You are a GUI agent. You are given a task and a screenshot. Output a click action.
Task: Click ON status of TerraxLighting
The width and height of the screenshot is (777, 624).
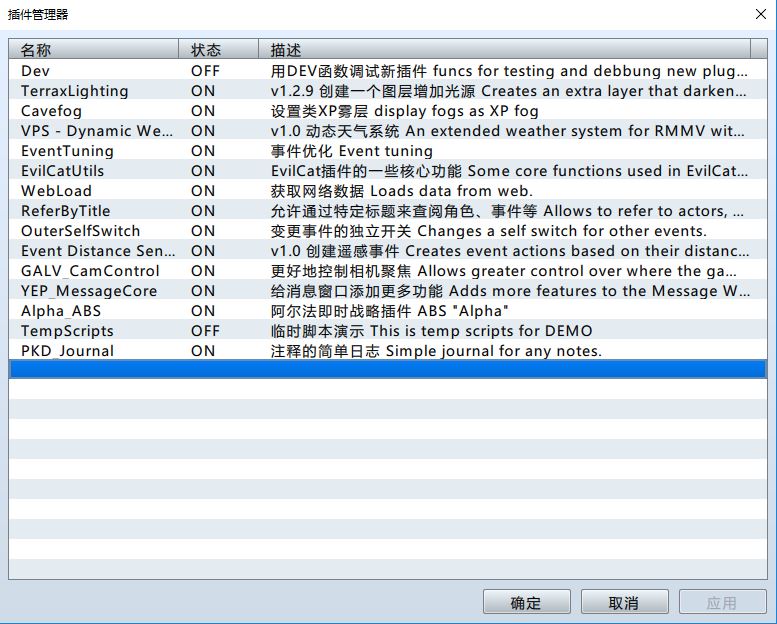click(203, 91)
